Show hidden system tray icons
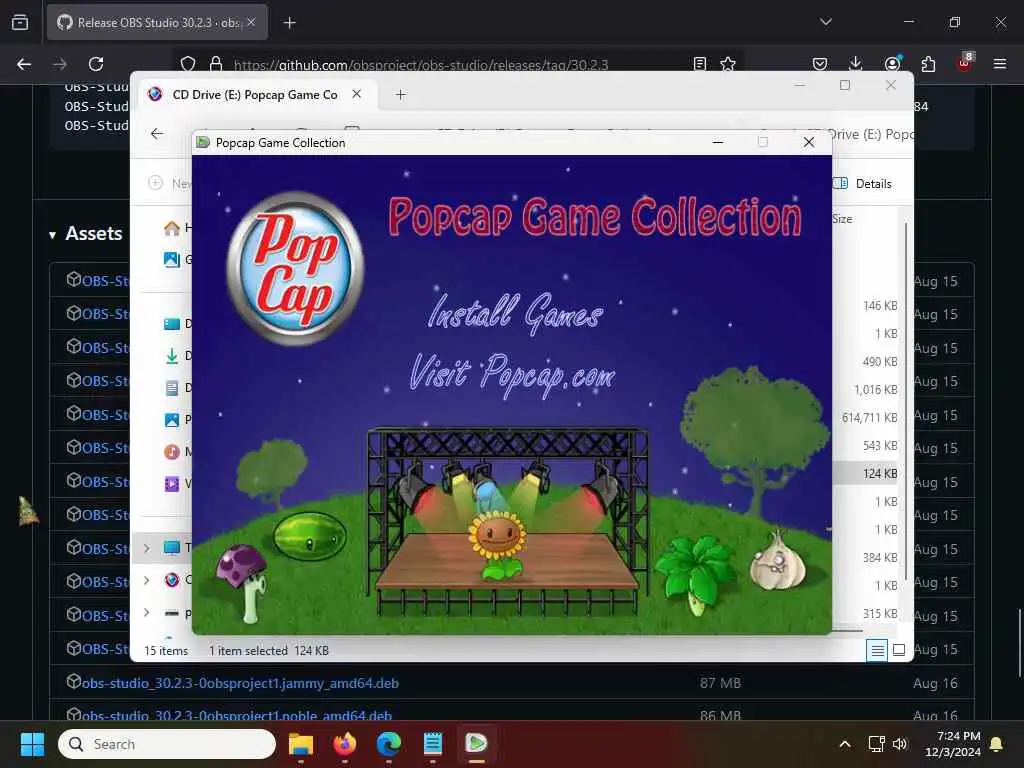The height and width of the screenshot is (768, 1024). click(x=844, y=744)
